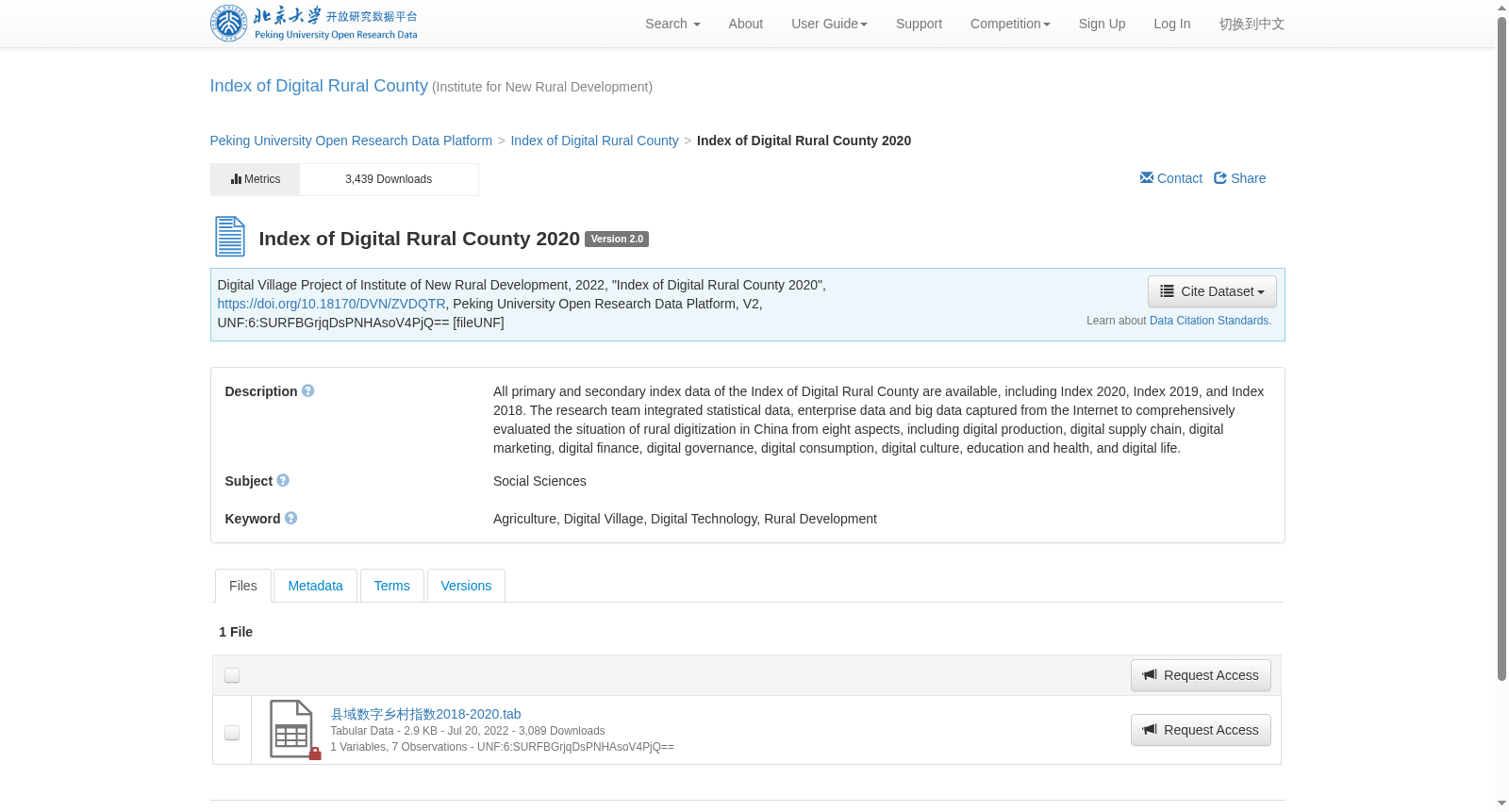
Task: Click the megaphone icon in the header Request Access button
Action: [1150, 674]
